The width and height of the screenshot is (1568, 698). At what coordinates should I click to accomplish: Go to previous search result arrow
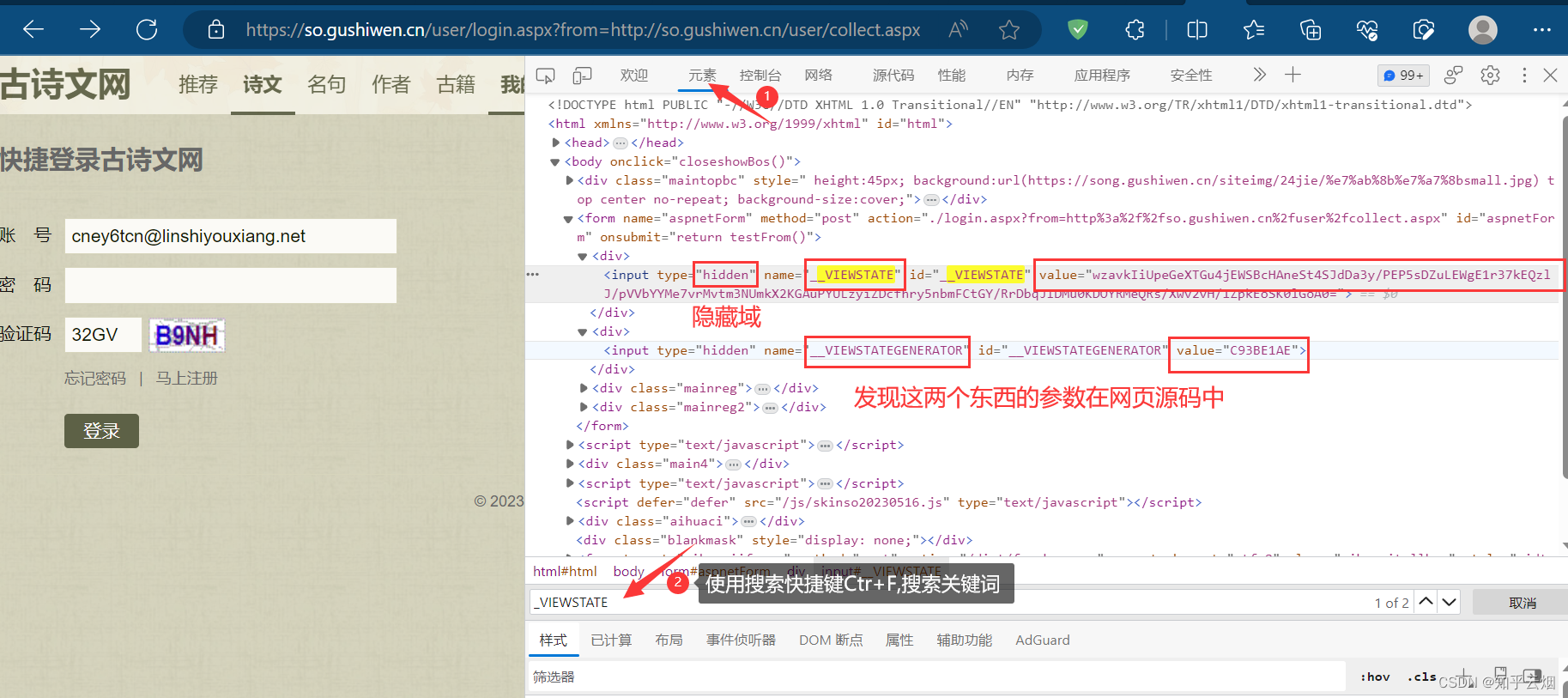[x=1426, y=602]
